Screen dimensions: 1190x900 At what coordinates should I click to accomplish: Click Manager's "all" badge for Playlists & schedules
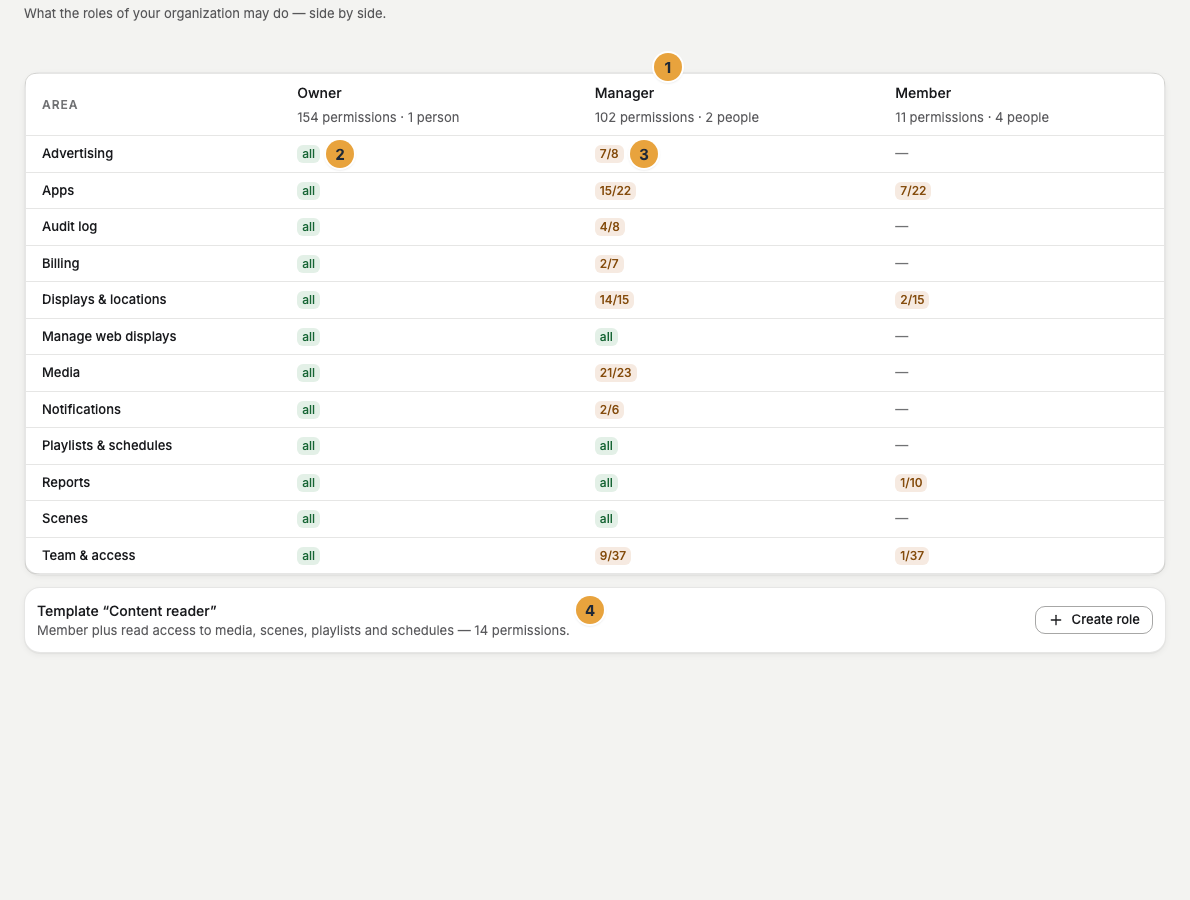click(x=606, y=446)
